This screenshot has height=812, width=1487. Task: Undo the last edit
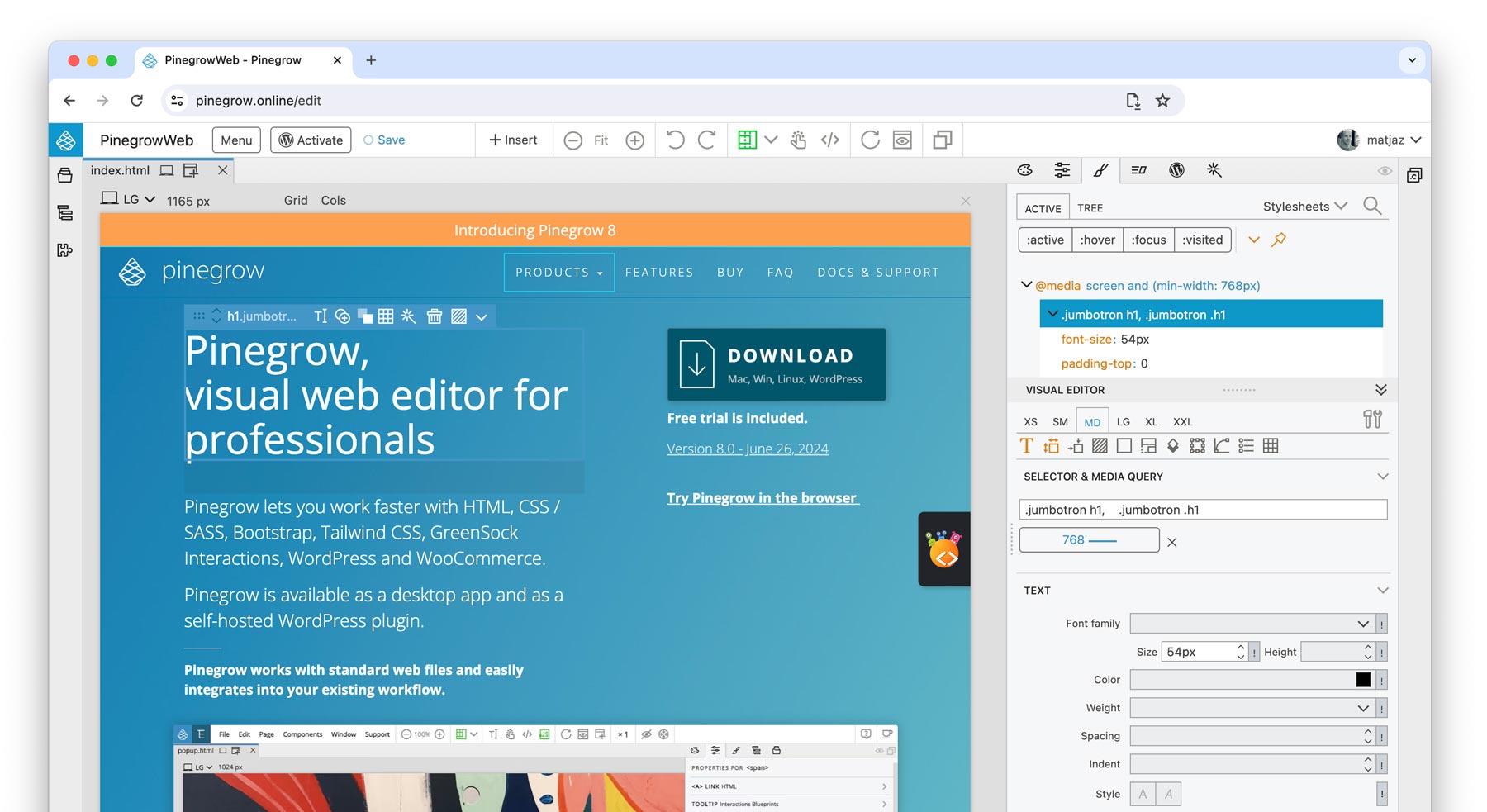[675, 140]
